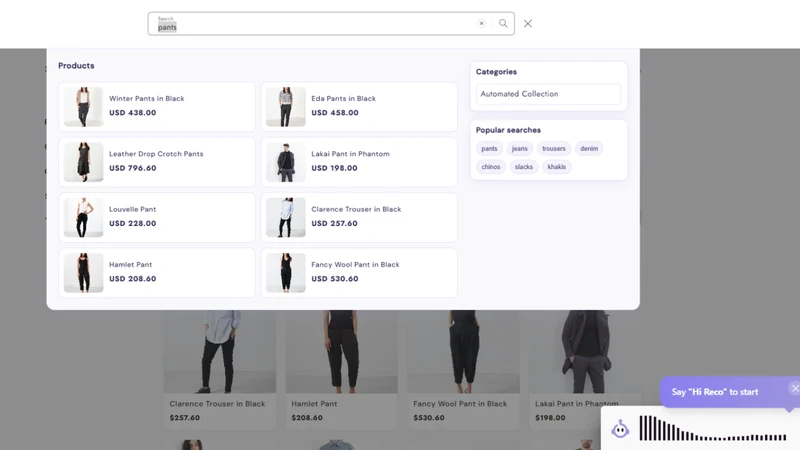Click Fancy Wool Pant thumbnail in results
The height and width of the screenshot is (450, 800).
tap(286, 273)
